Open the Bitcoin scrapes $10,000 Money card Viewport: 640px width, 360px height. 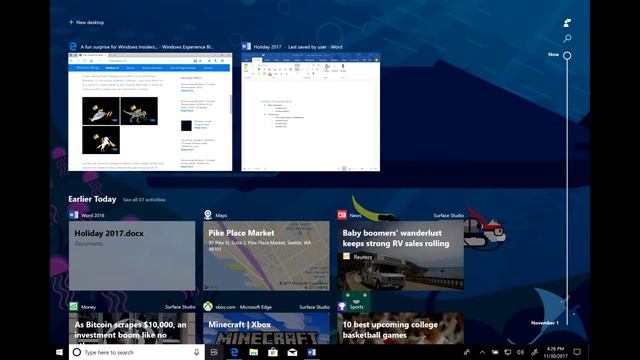click(x=132, y=328)
